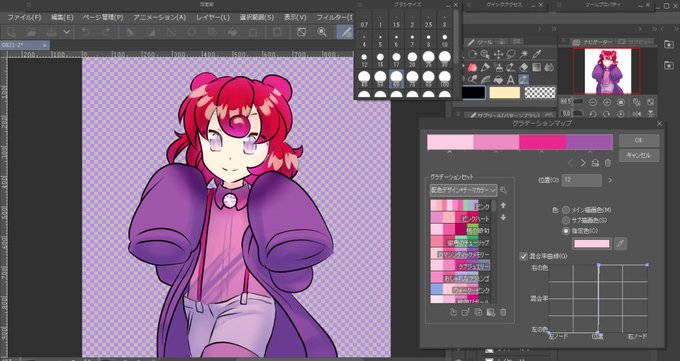The width and height of the screenshot is (680, 361).
Task: Adjust the Navigator zoom slider beside 80.5
Action: click(x=579, y=102)
